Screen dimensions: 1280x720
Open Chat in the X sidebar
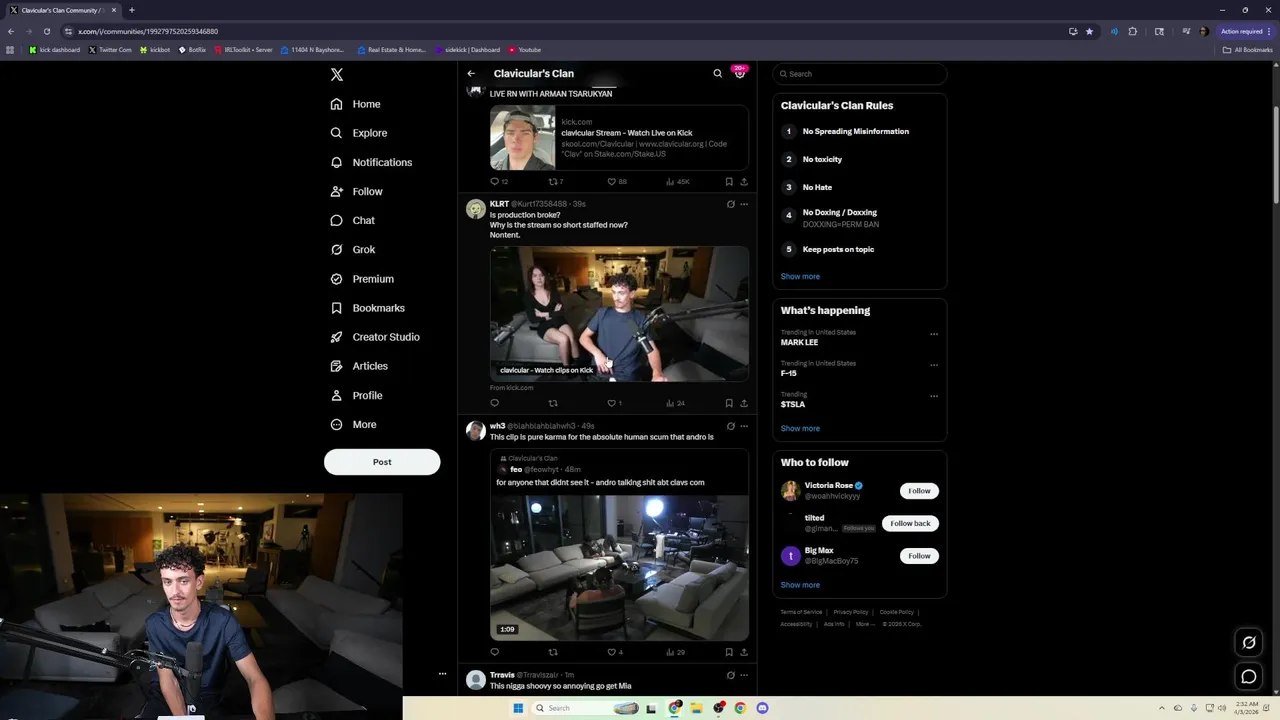353,220
